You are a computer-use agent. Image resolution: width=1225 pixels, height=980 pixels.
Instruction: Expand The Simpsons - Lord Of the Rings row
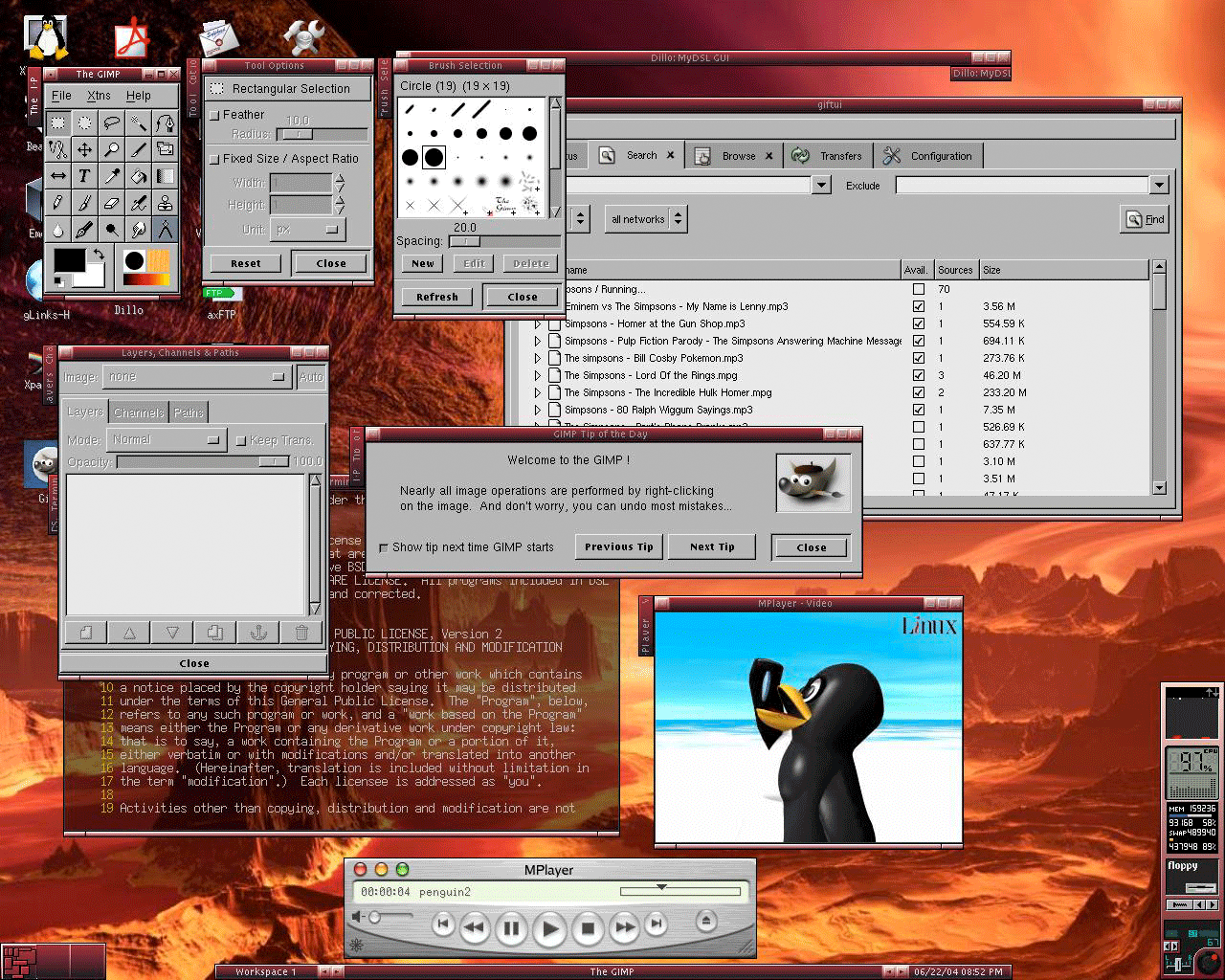tap(538, 375)
